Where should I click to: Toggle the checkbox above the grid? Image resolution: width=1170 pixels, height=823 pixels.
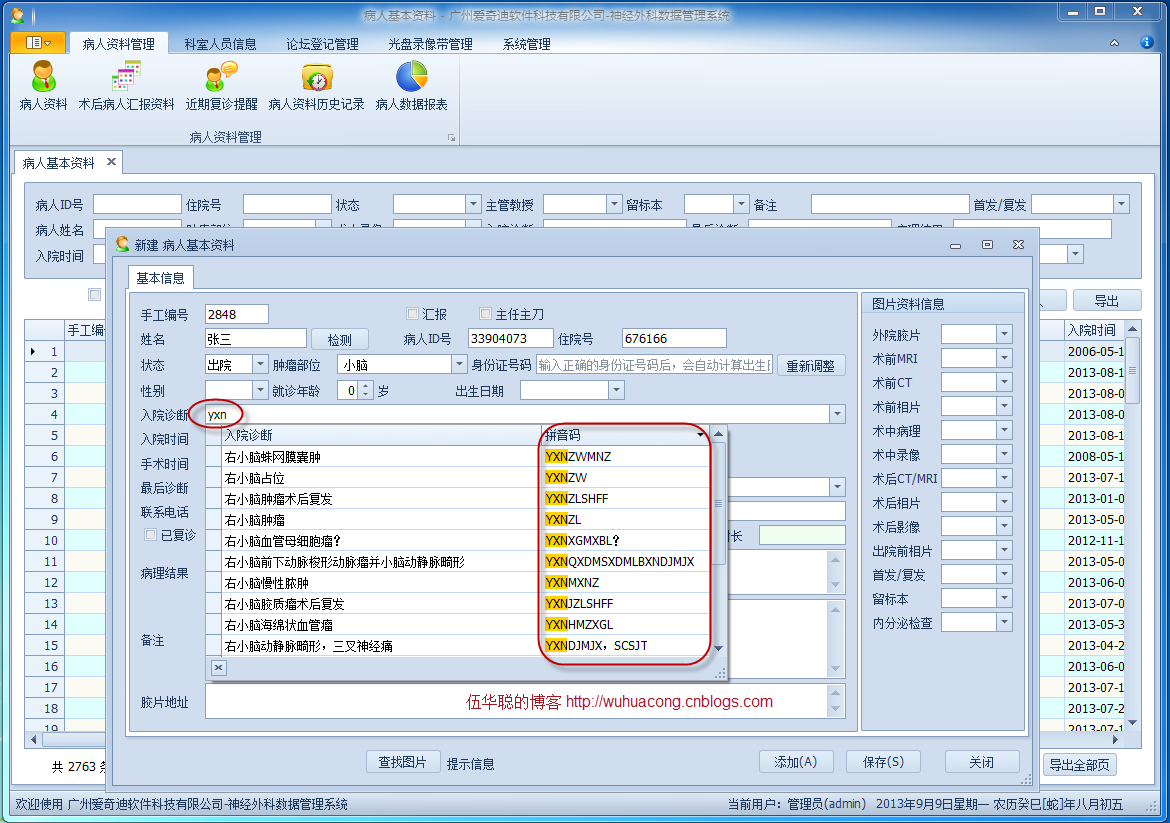coord(95,295)
